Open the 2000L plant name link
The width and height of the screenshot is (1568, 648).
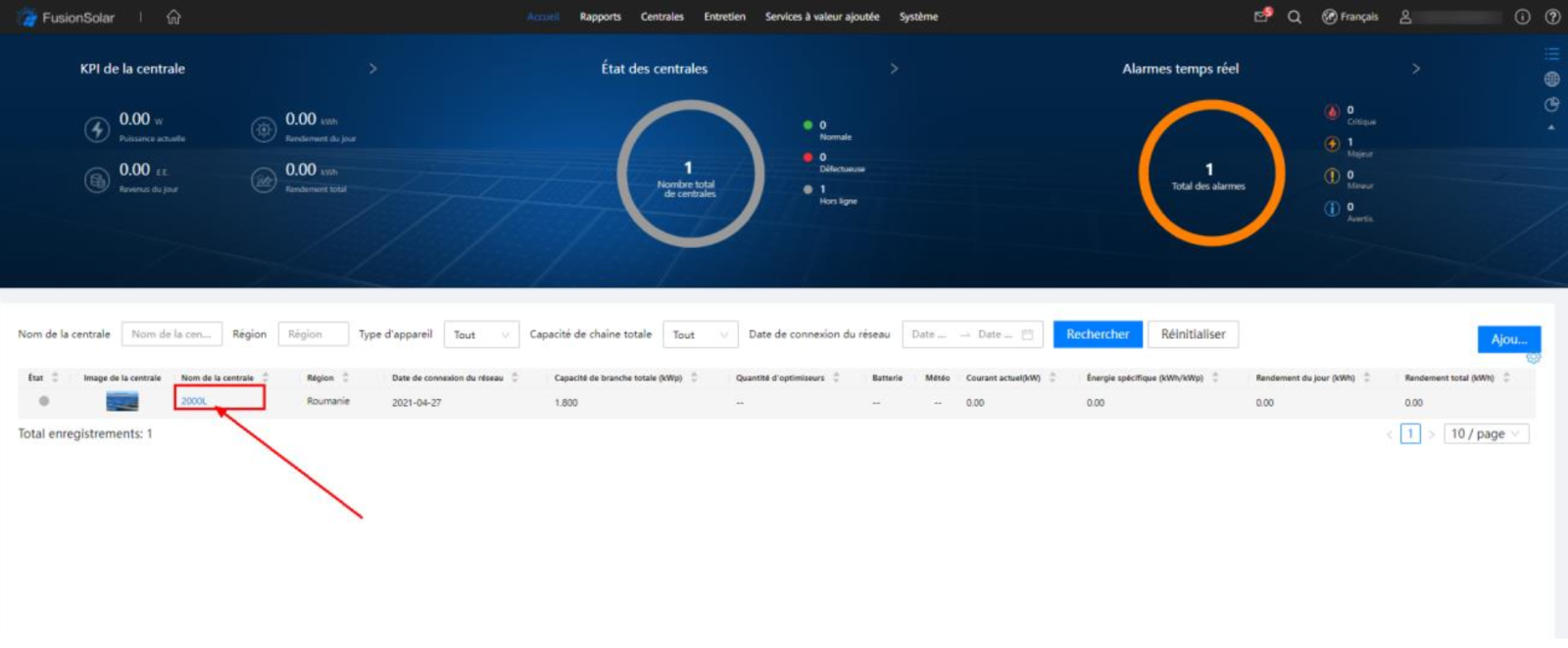coord(194,401)
